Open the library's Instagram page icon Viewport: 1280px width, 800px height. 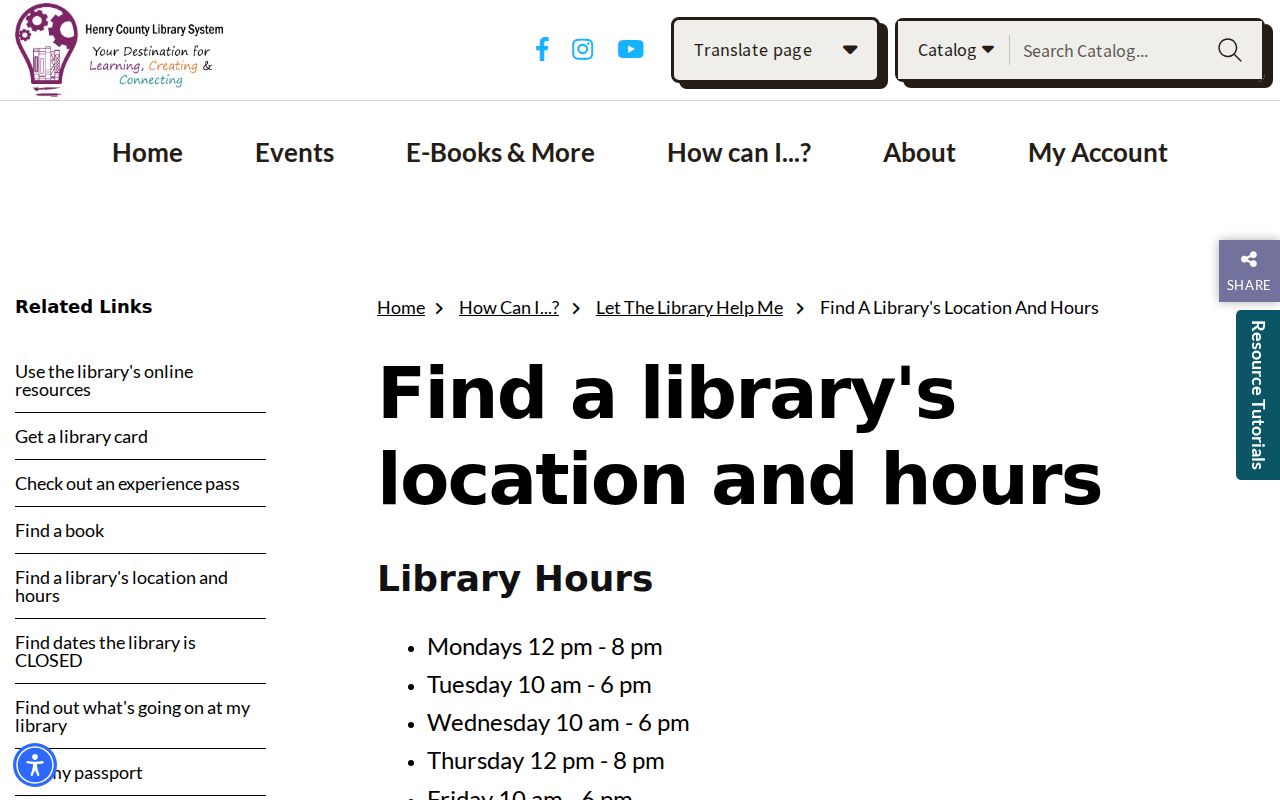click(583, 49)
